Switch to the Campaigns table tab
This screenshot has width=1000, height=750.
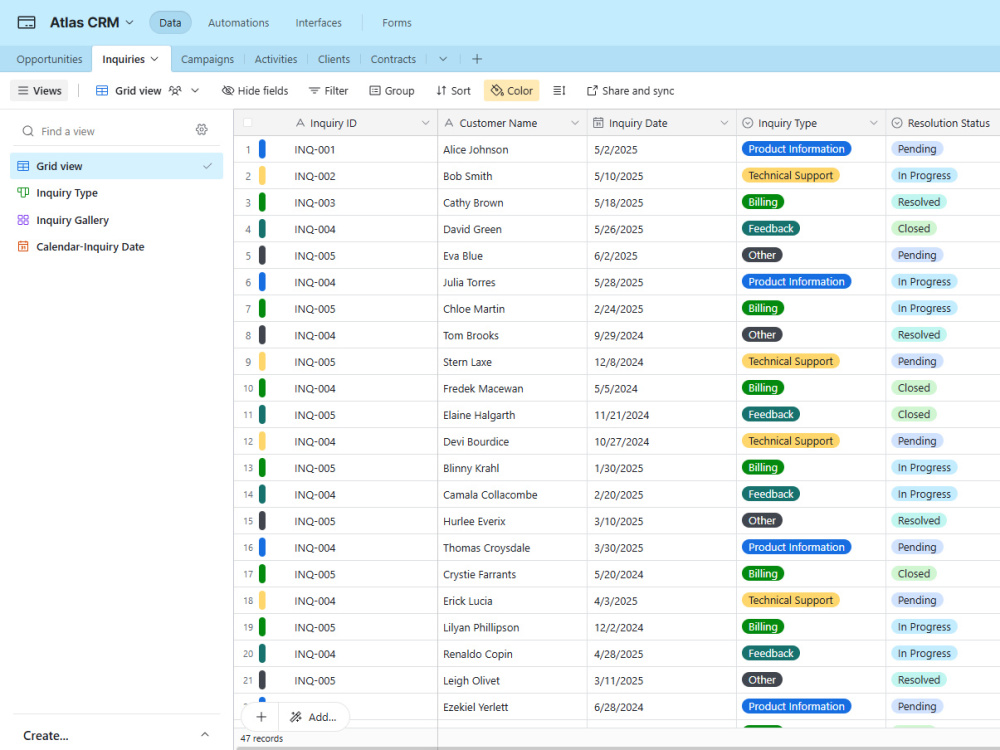(x=207, y=59)
